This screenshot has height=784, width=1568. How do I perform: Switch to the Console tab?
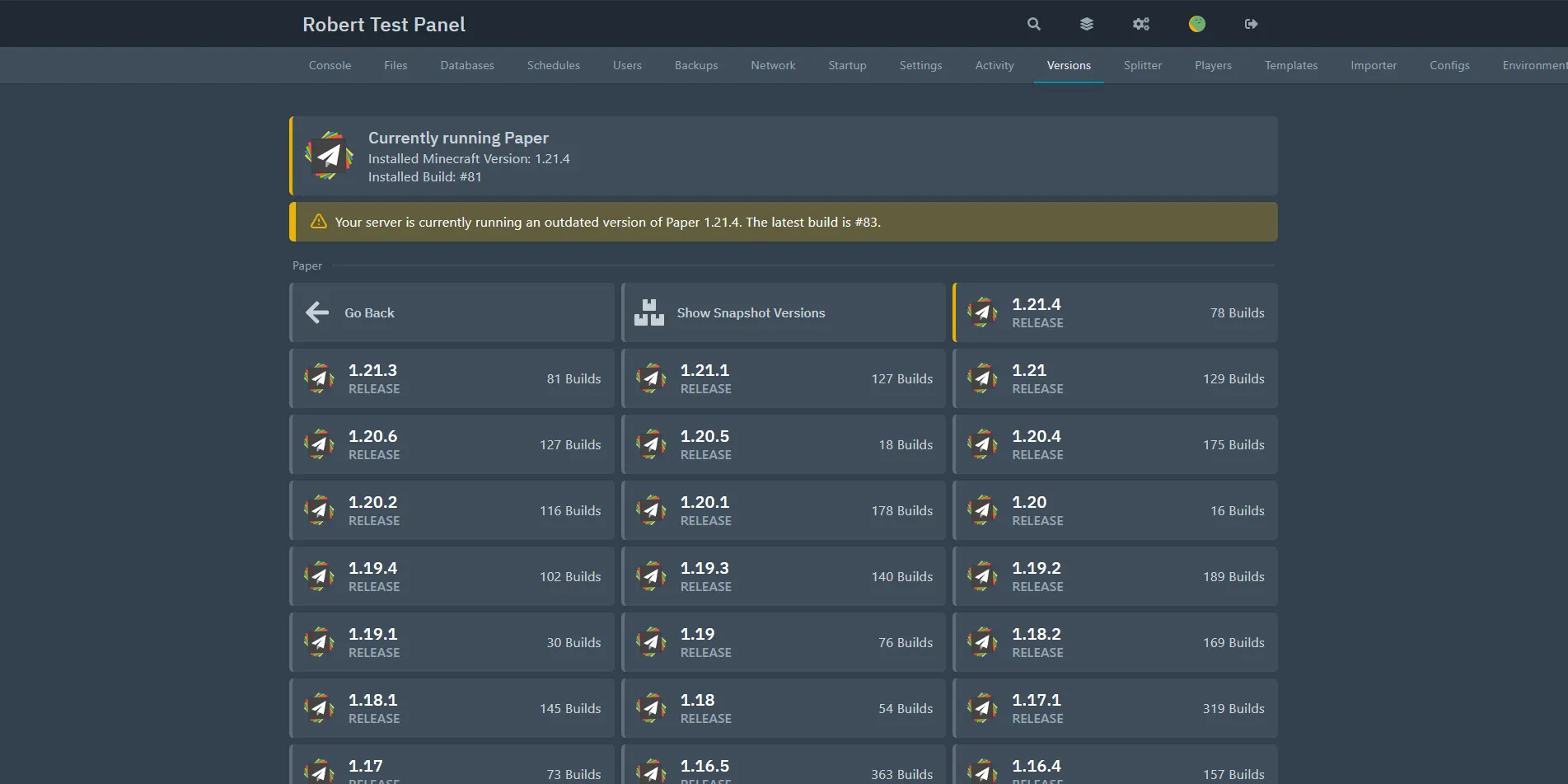[x=330, y=65]
